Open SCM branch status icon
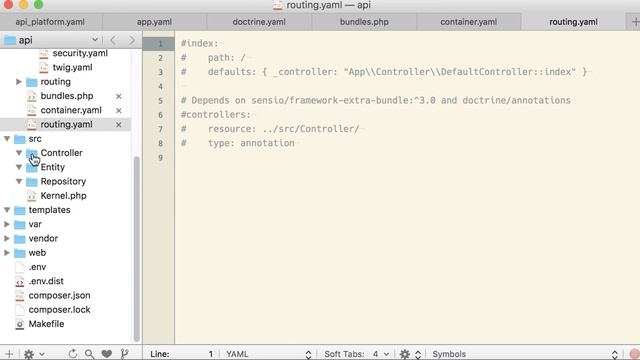Viewport: 640px width, 360px height. 124,354
